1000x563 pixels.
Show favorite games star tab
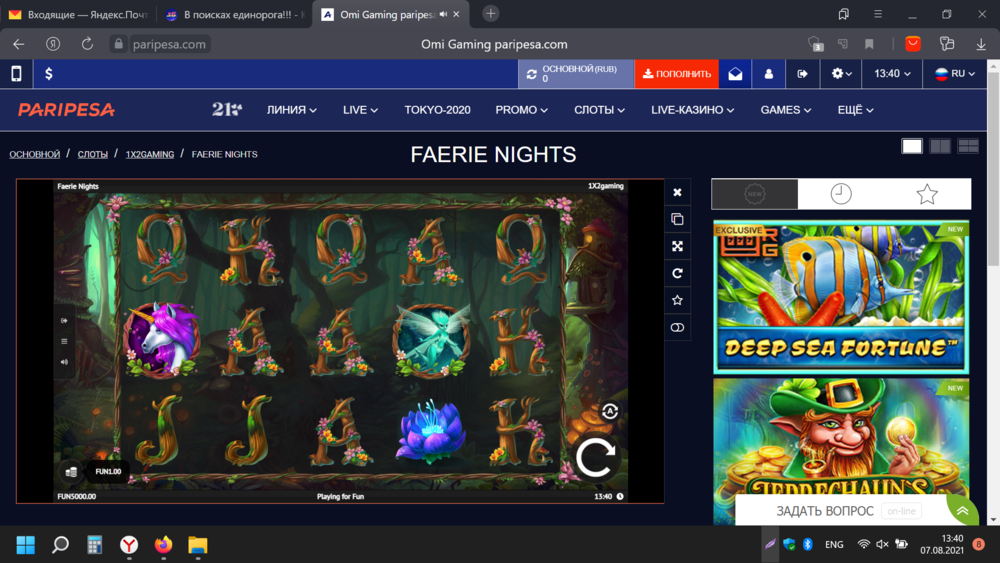point(927,194)
